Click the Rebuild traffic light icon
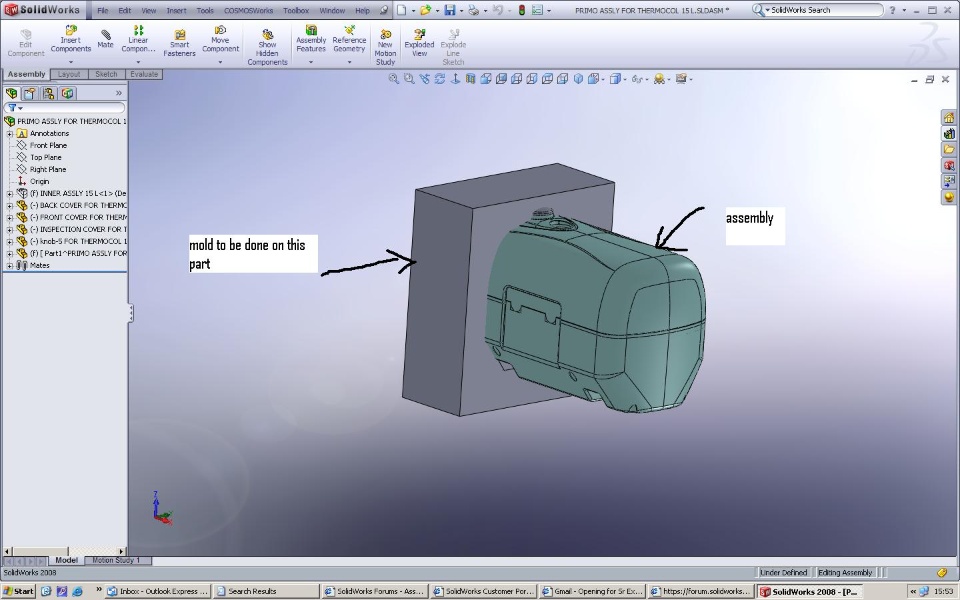960x600 pixels. [x=522, y=10]
